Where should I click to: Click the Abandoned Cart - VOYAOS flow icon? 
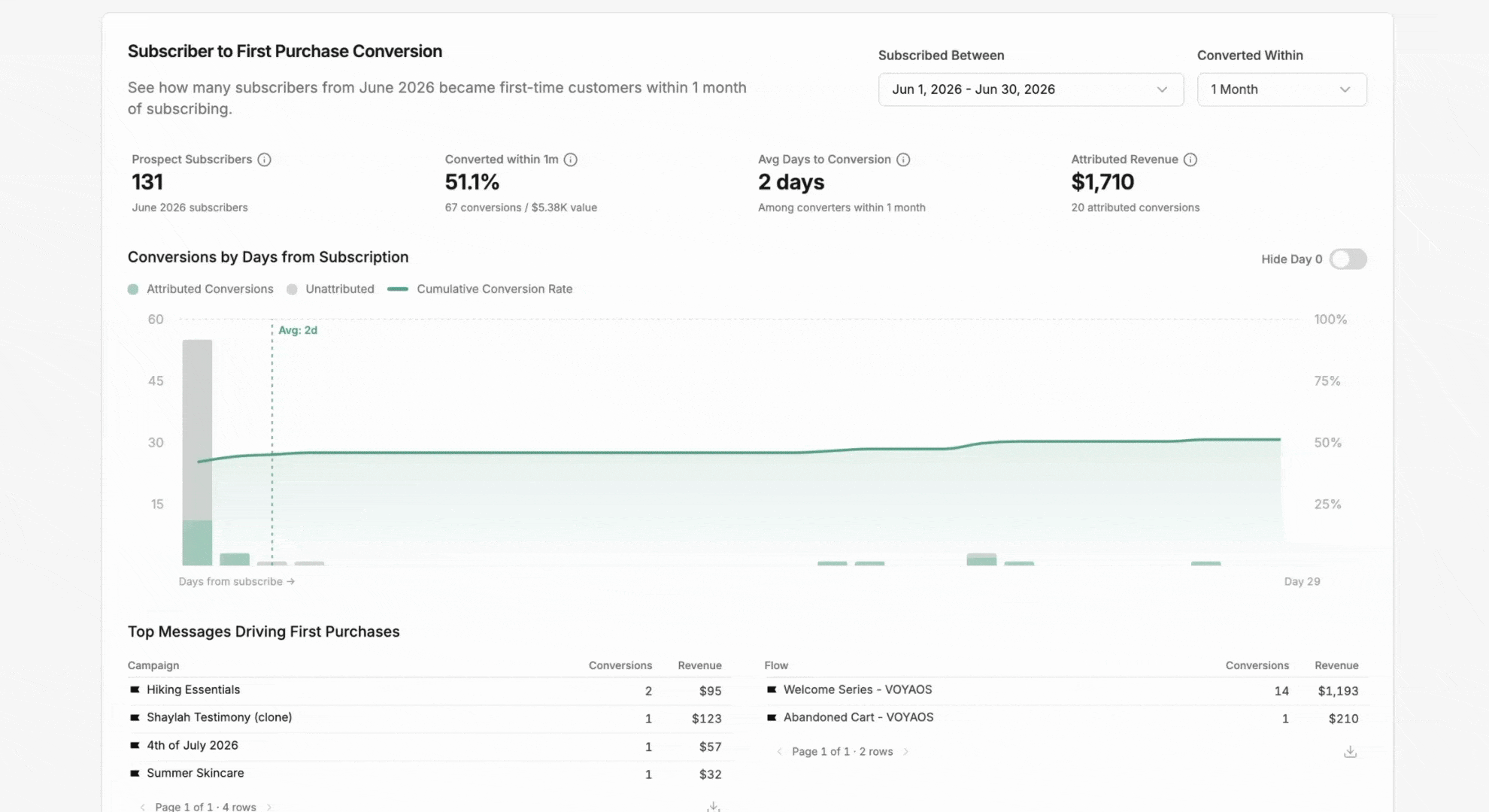tap(772, 717)
